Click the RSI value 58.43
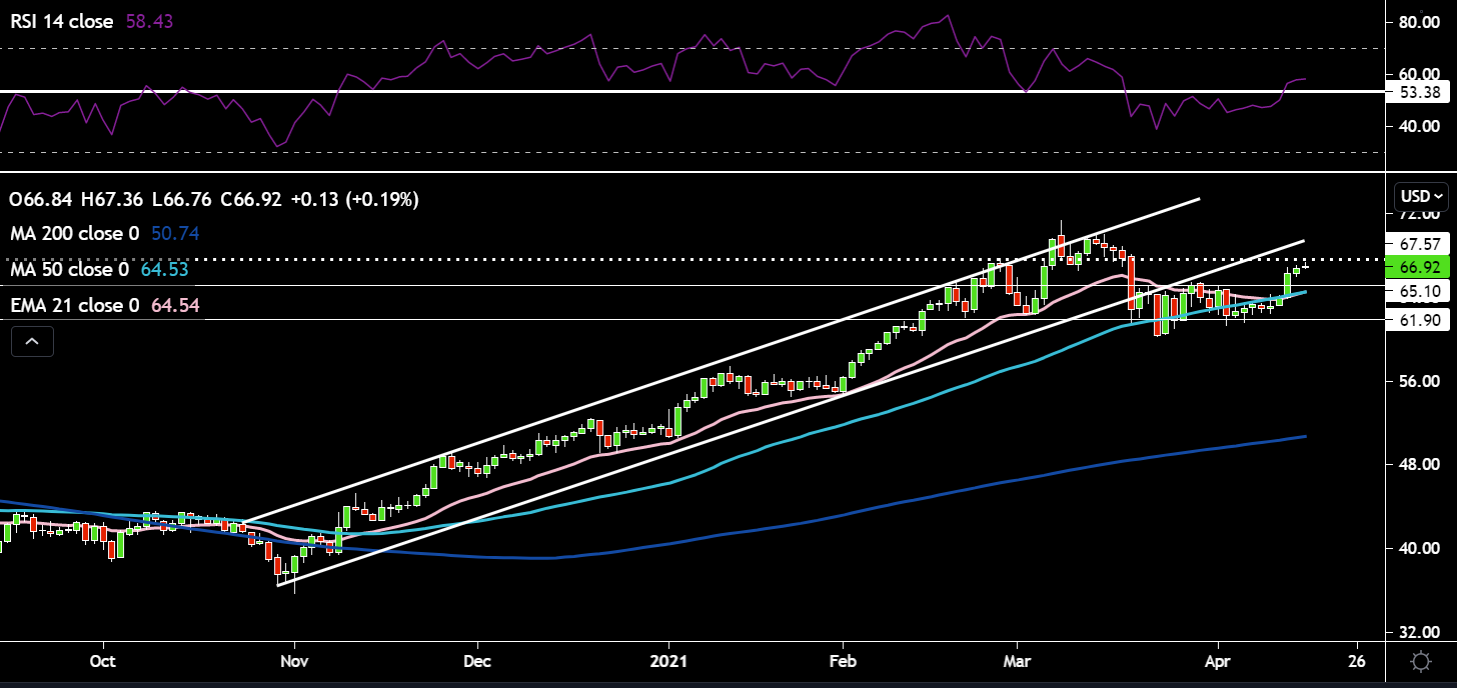This screenshot has height=688, width=1457. [x=150, y=21]
